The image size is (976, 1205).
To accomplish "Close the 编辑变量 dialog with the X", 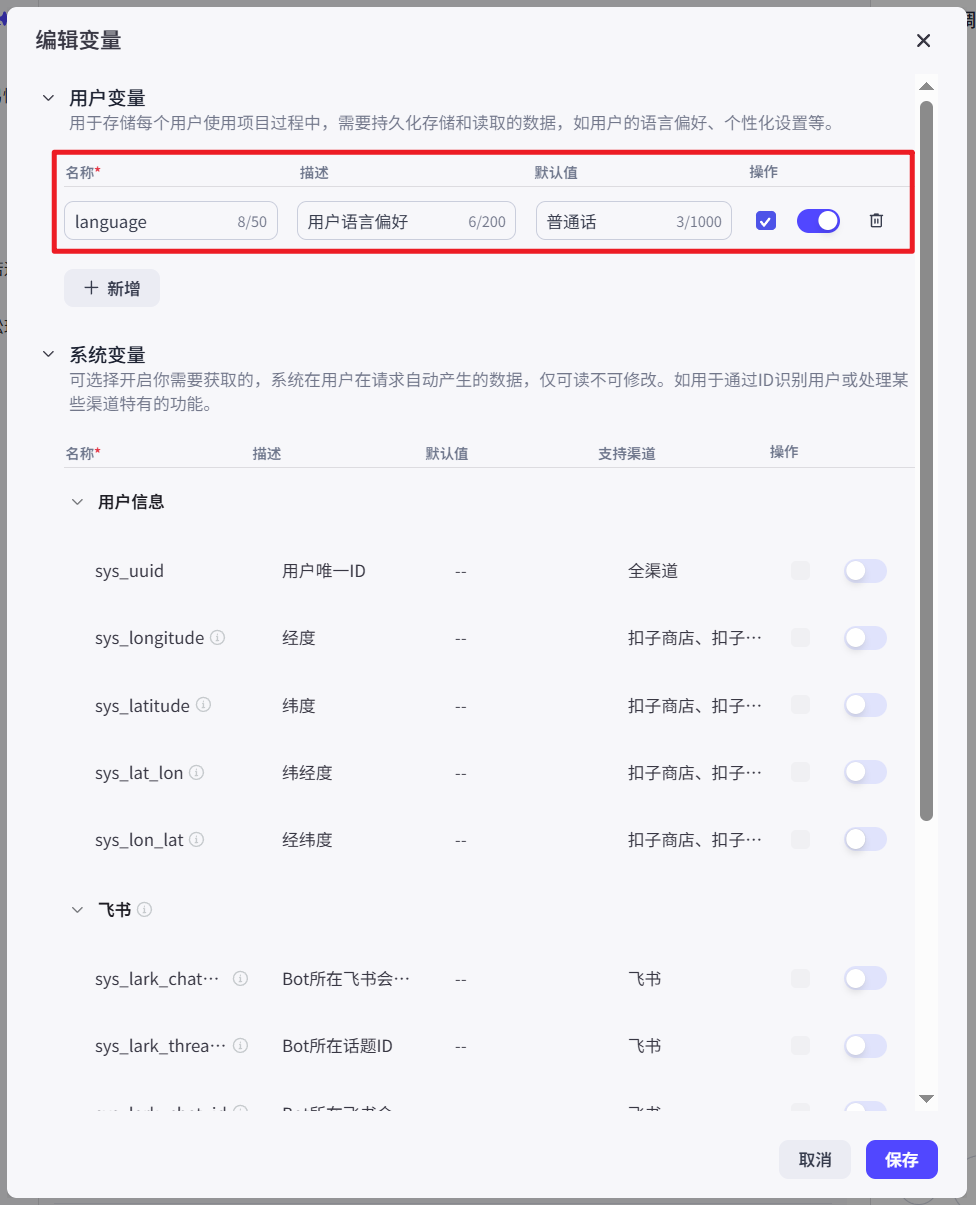I will 922,41.
